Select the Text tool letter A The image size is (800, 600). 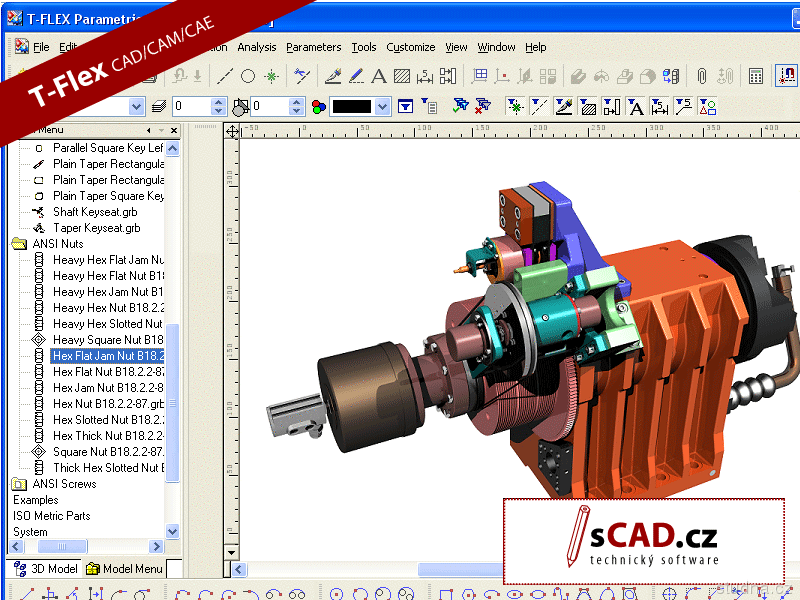tap(379, 77)
